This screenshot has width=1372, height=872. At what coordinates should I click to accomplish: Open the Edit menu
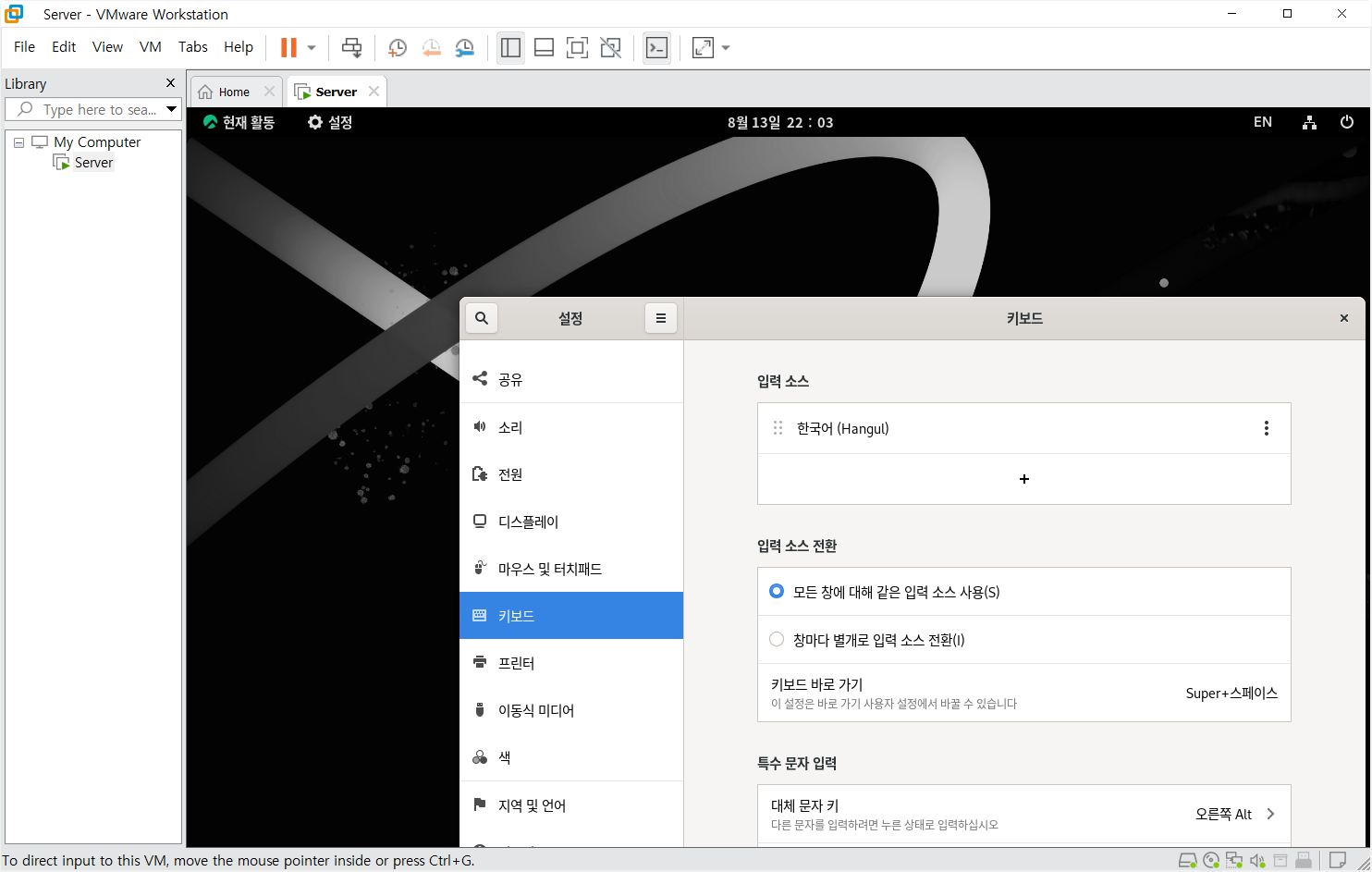tap(64, 46)
